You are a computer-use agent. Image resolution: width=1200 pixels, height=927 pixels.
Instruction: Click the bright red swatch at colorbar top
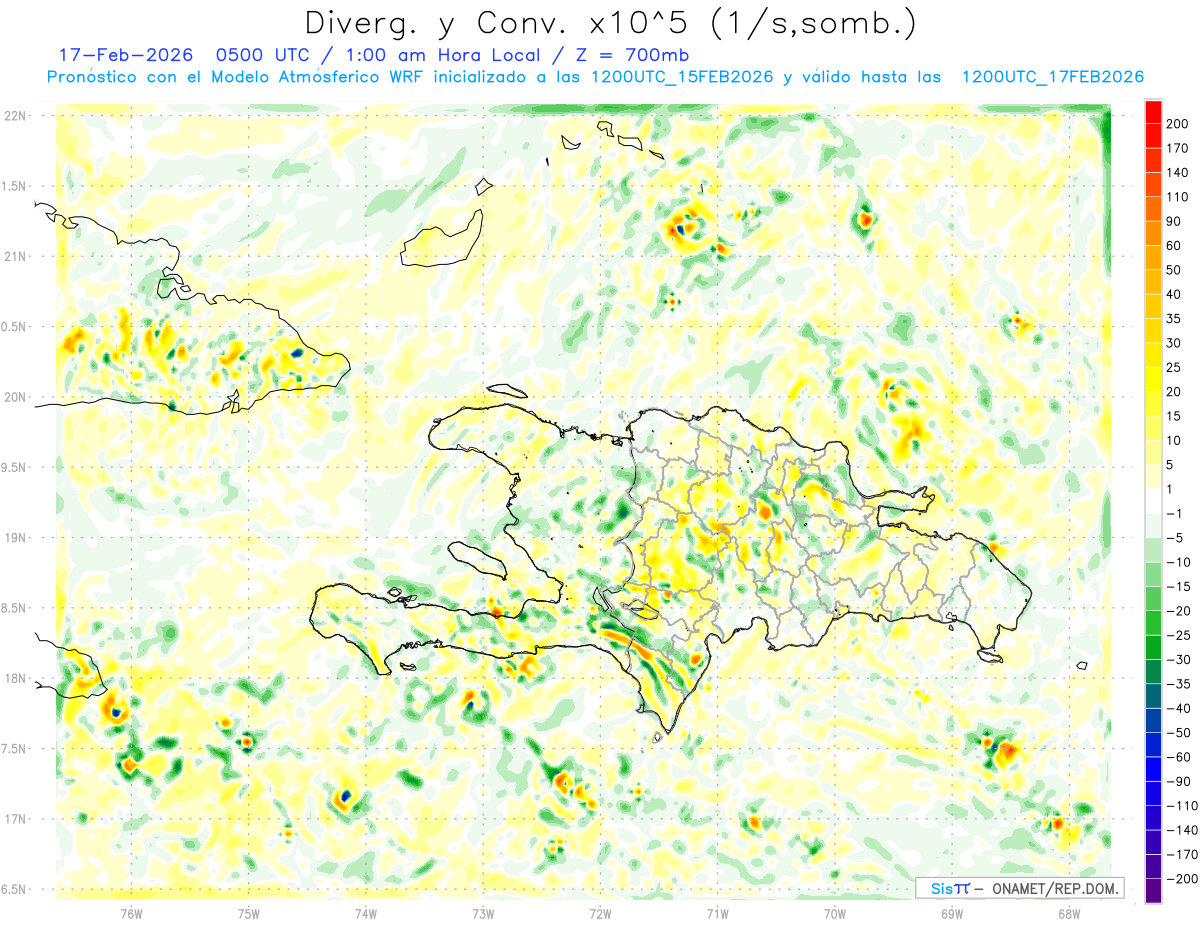(x=1153, y=111)
